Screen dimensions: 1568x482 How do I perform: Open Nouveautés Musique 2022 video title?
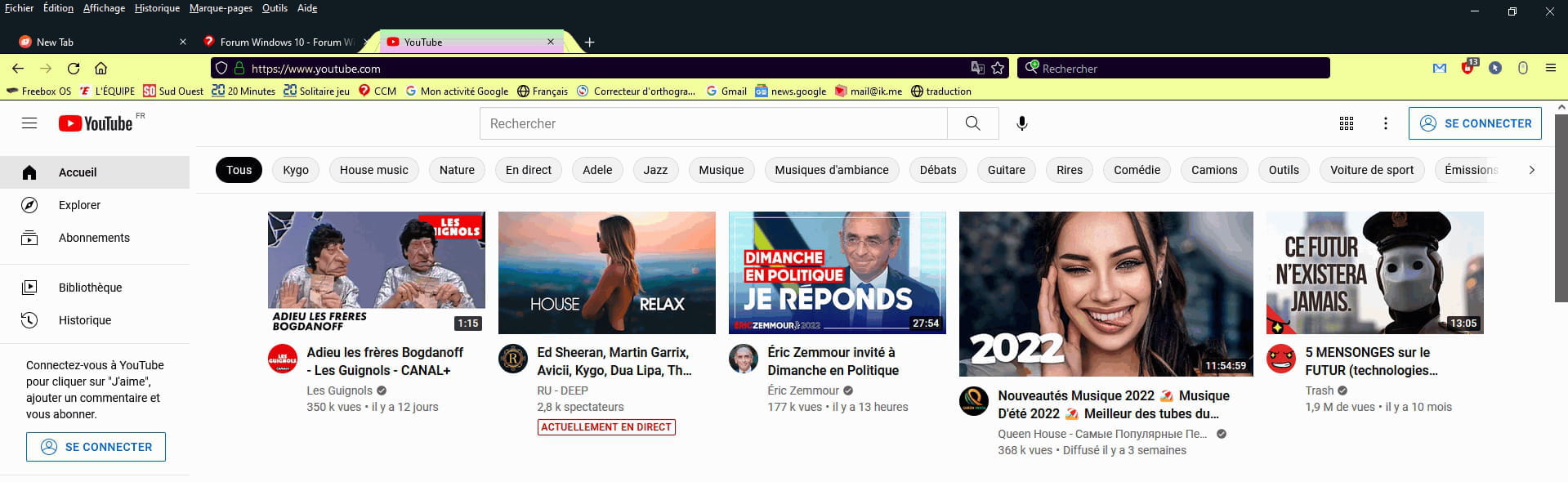point(1114,404)
